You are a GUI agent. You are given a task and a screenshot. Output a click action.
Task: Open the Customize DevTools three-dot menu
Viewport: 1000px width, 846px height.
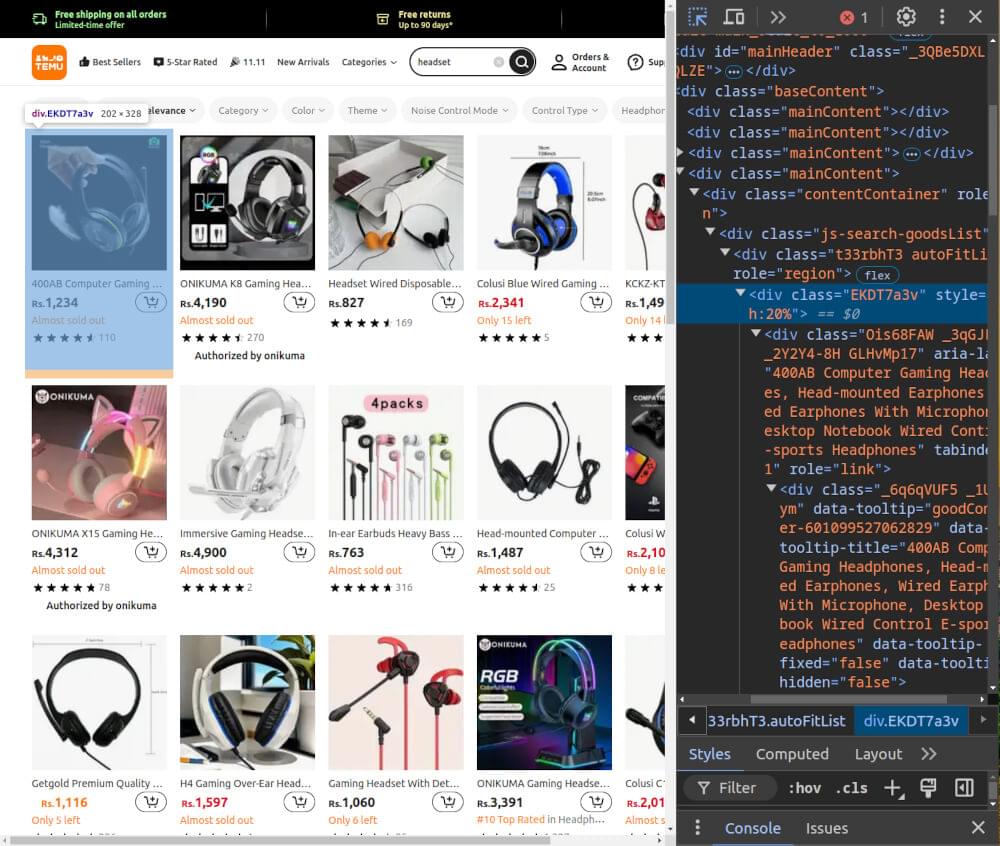click(943, 17)
